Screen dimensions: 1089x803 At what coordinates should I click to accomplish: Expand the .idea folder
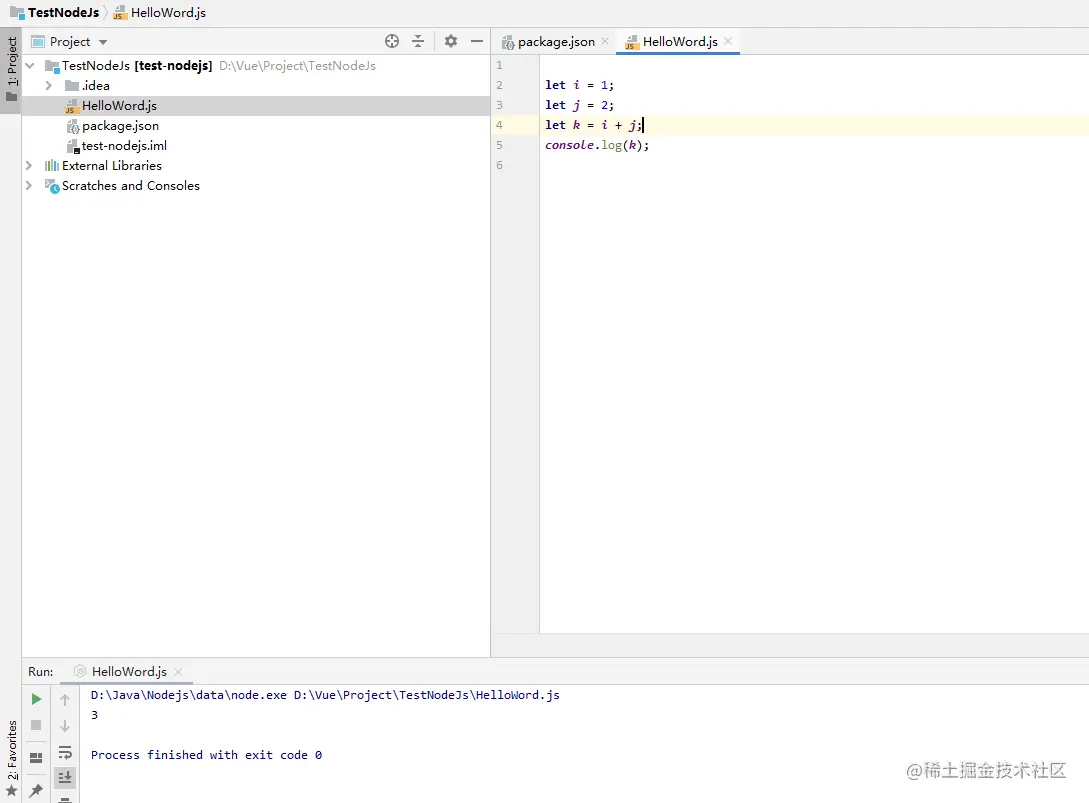(49, 85)
